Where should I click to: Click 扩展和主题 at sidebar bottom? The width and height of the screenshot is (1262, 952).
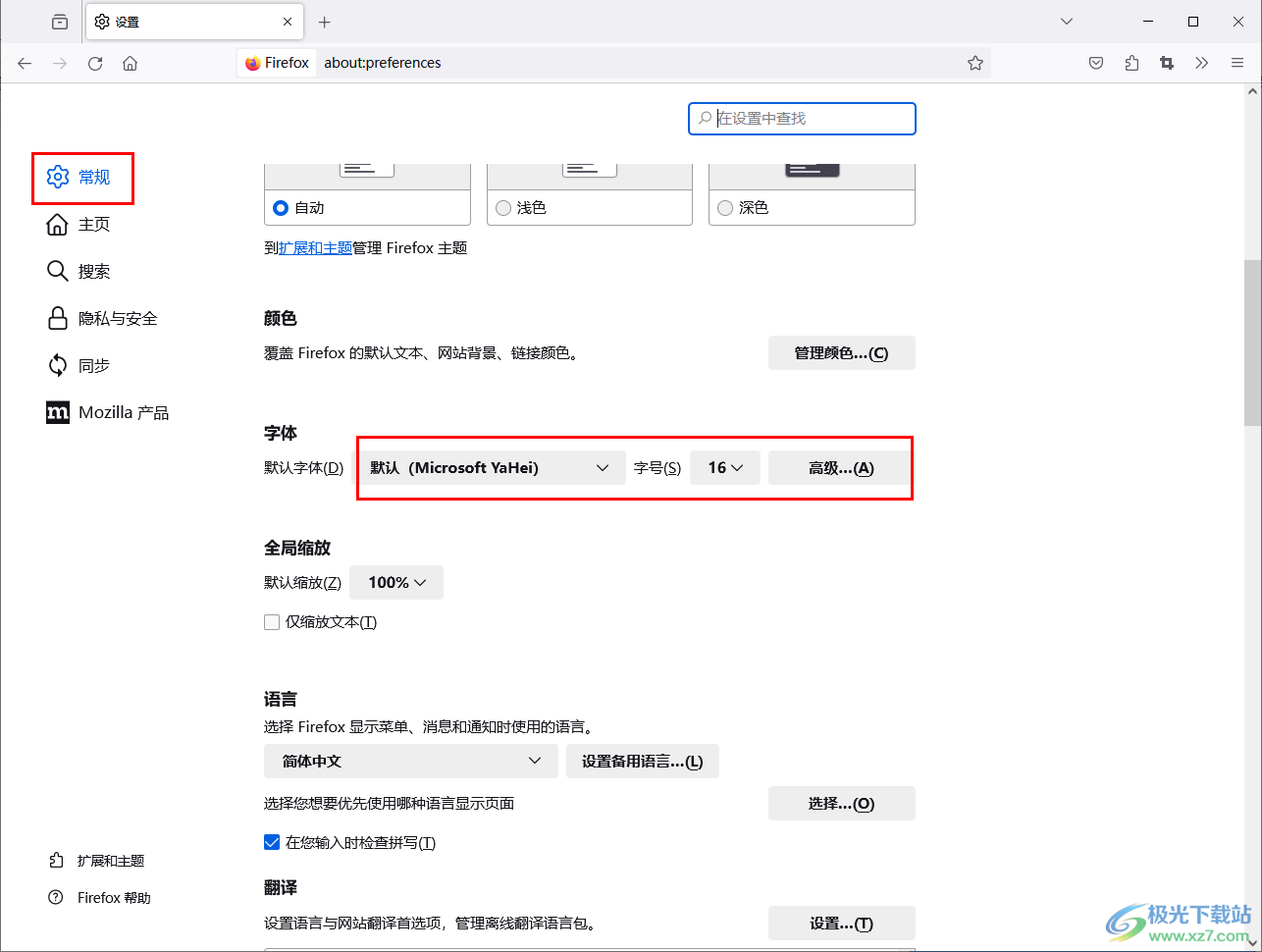(97, 861)
